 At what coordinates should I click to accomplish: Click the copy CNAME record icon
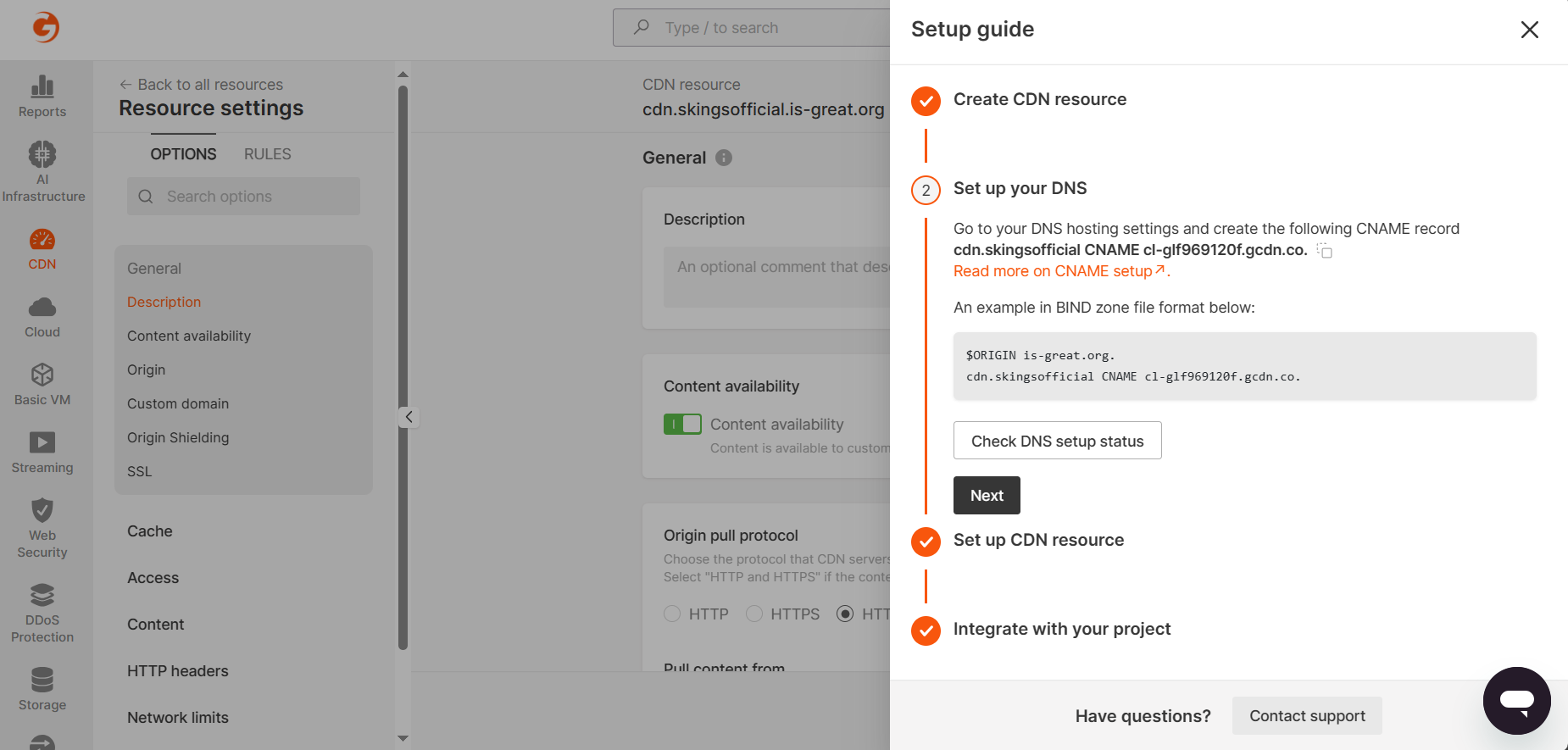1325,251
